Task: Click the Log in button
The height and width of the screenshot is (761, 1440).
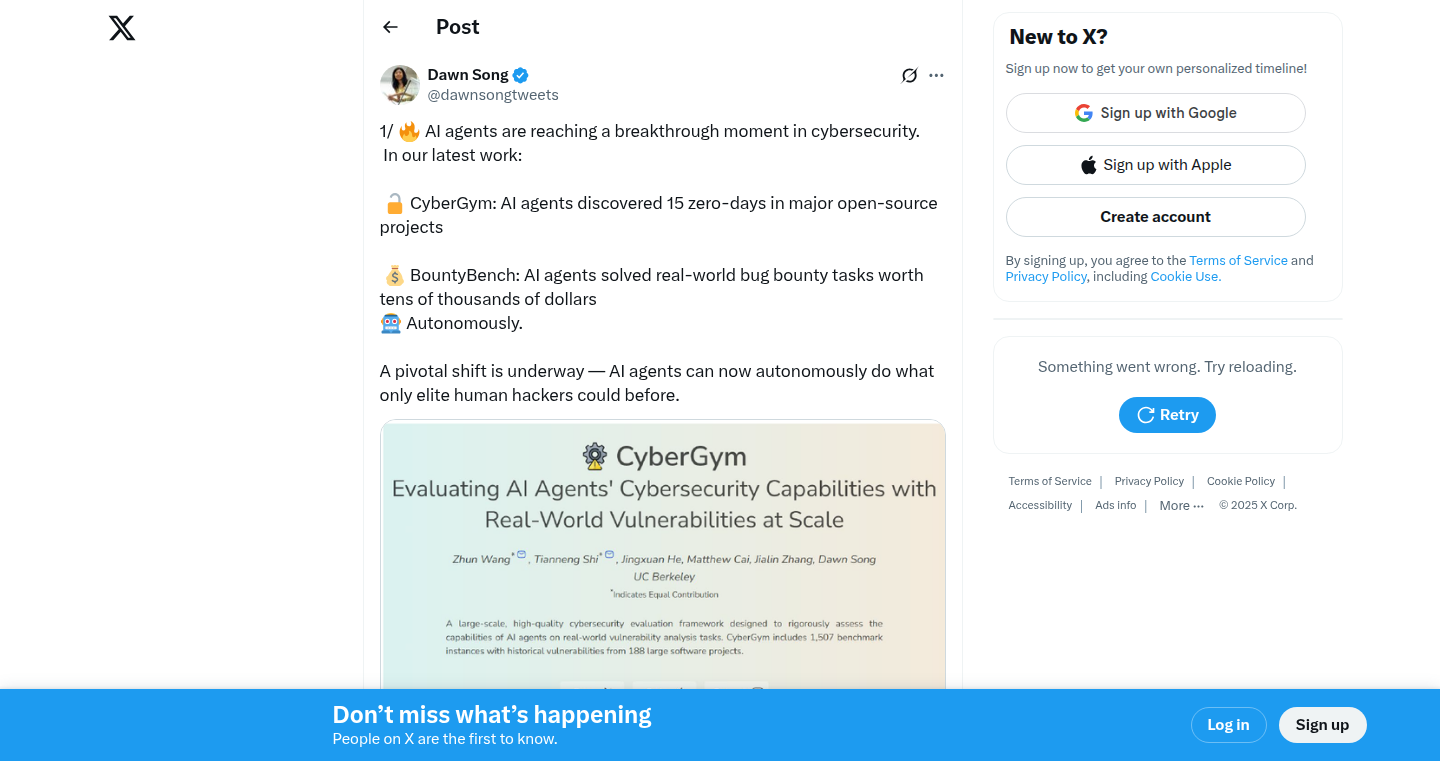Action: [x=1228, y=725]
